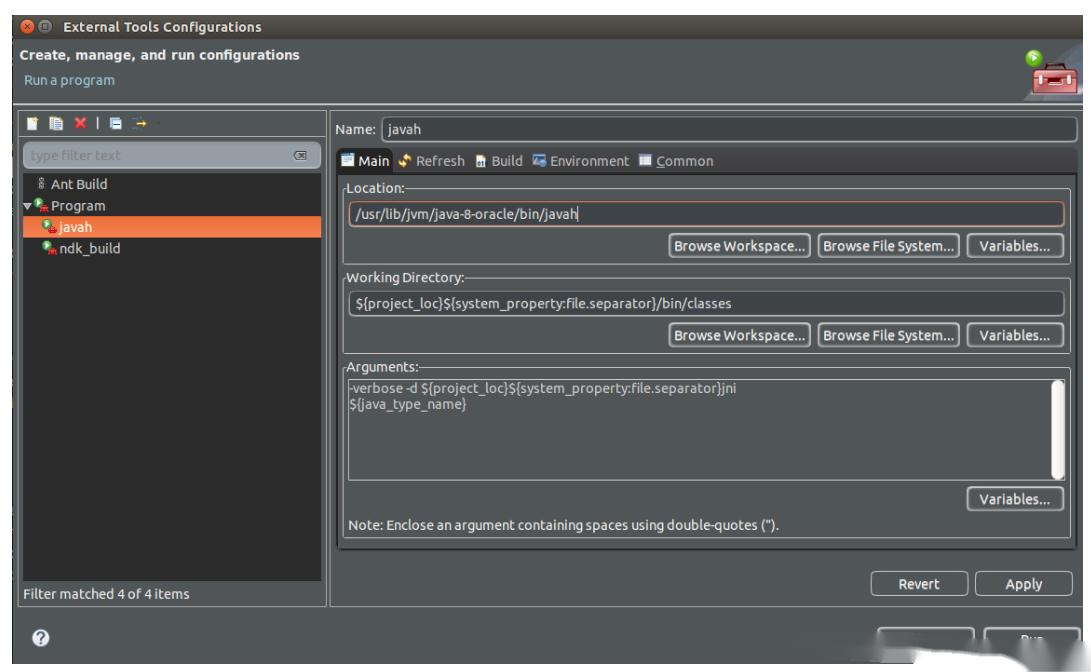The height and width of the screenshot is (672, 1091).
Task: Collapse the Program tree node
Action: [x=26, y=206]
